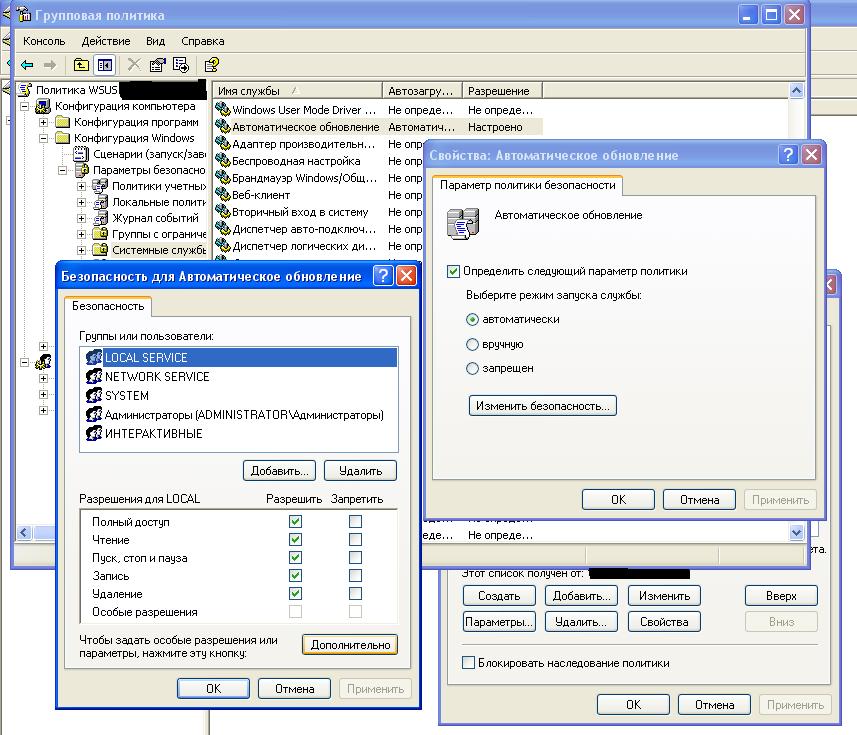Viewport: 857px width, 735px height.
Task: Click the Беспроводная настройка service icon
Action: pyautogui.click(x=222, y=160)
